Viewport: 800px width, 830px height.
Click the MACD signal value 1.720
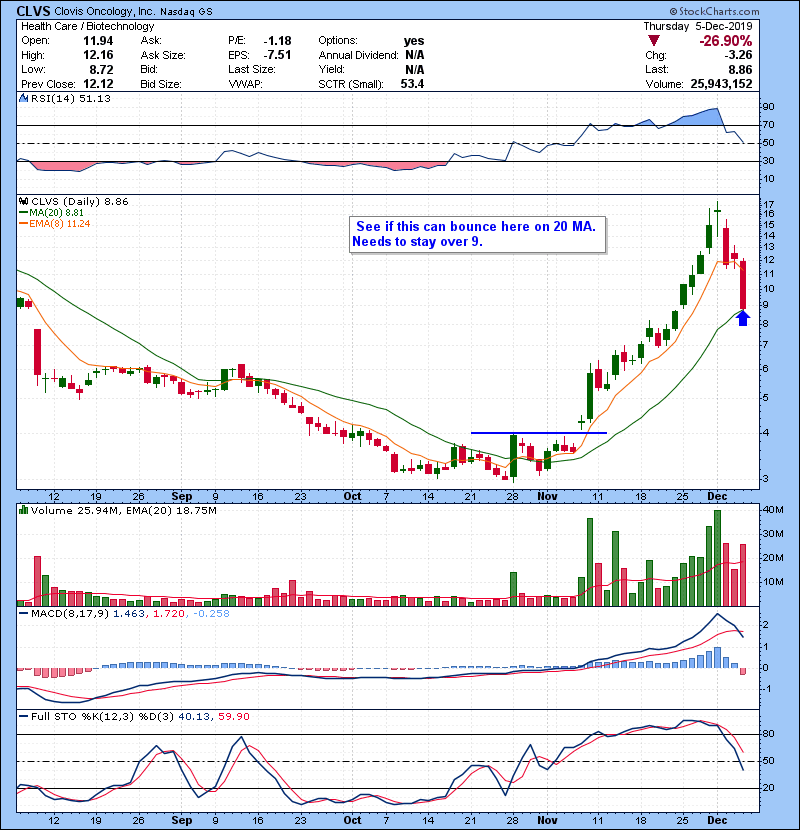click(168, 614)
